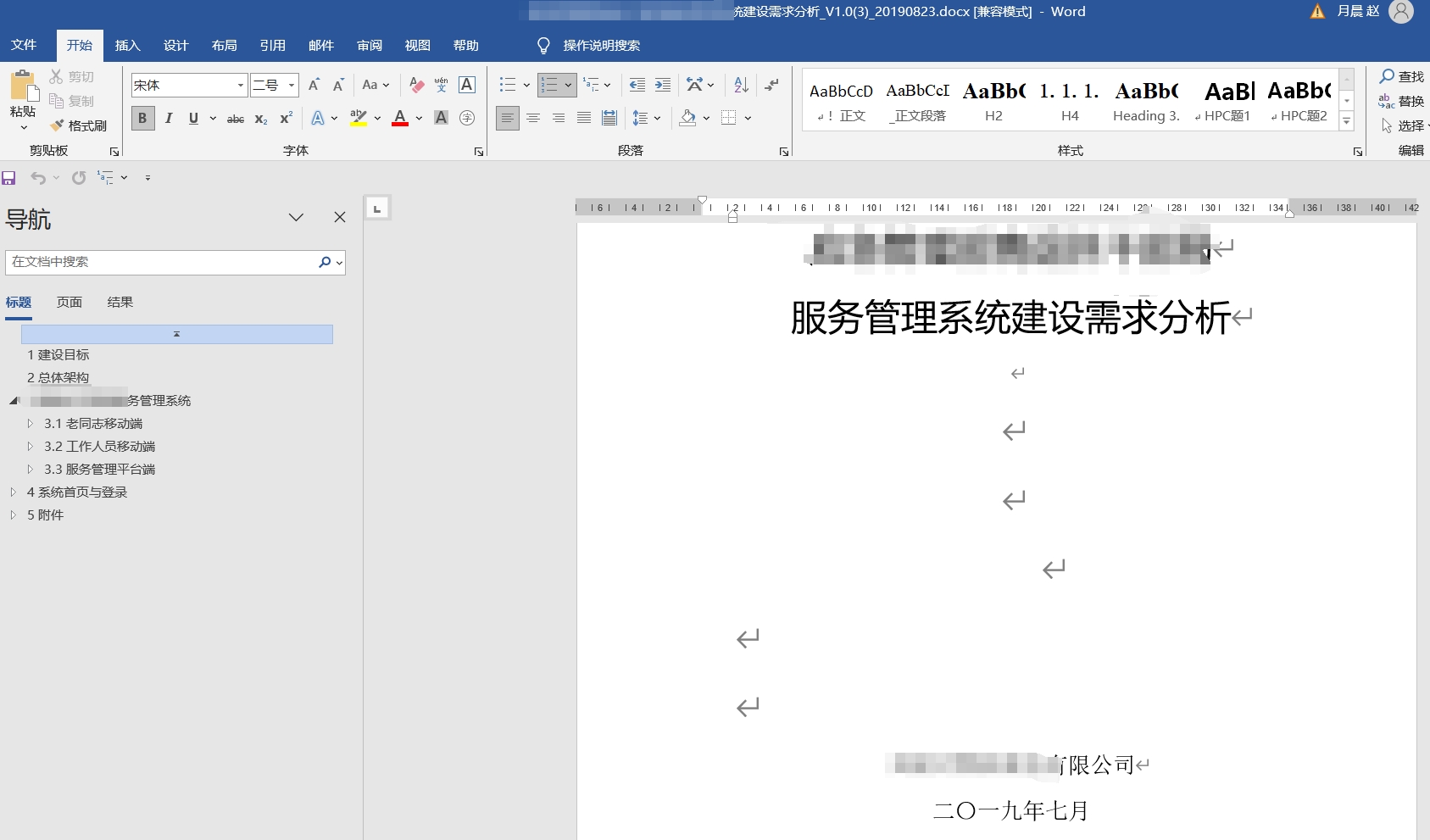Switch to the 插入 ribbon tab
Viewport: 1430px width, 840px height.
point(128,46)
